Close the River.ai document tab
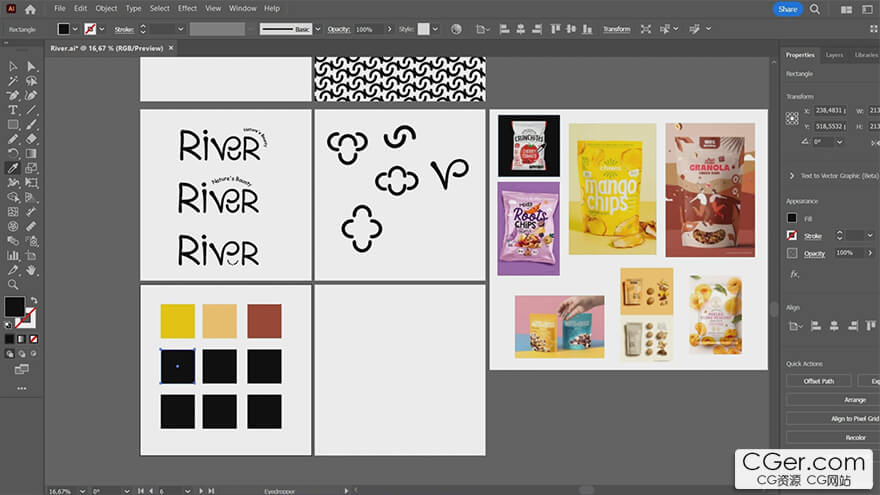Image resolution: width=880 pixels, height=495 pixels. pos(171,48)
